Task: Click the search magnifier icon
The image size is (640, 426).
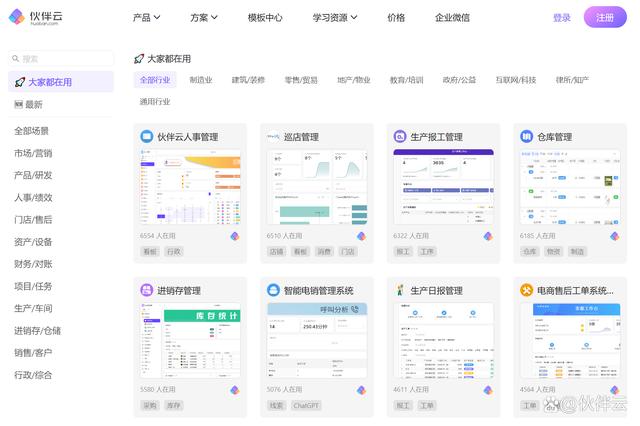Action: [x=16, y=59]
